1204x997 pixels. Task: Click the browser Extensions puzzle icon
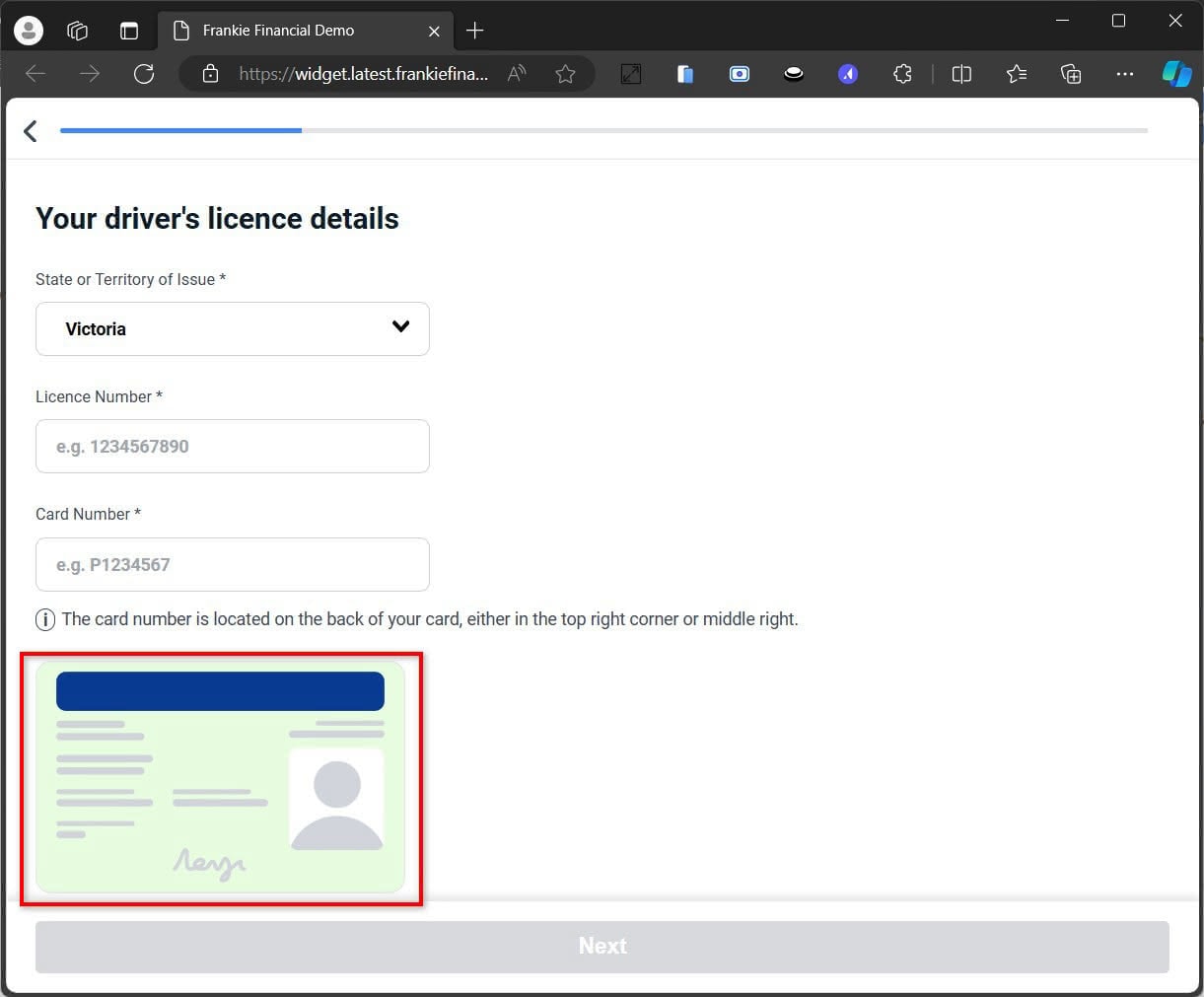click(902, 73)
